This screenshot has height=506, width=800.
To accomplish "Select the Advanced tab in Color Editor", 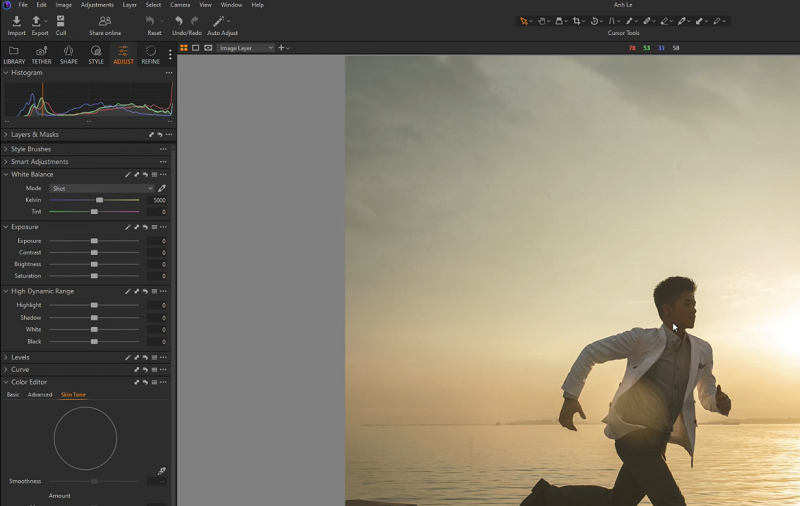I will pos(40,395).
